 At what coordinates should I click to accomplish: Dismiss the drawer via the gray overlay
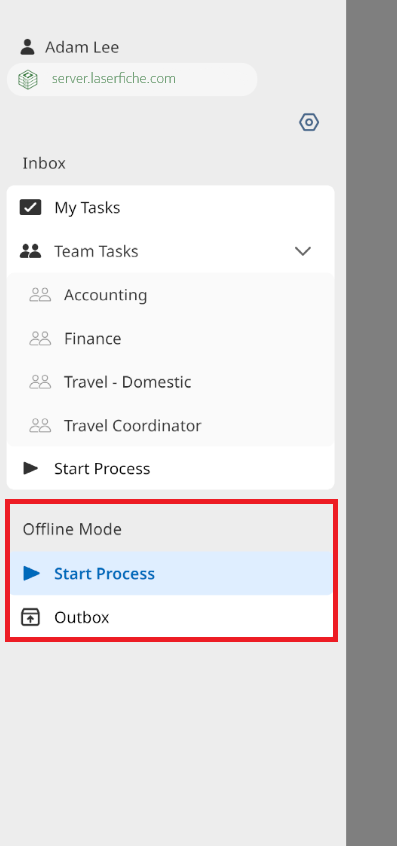[x=371, y=423]
